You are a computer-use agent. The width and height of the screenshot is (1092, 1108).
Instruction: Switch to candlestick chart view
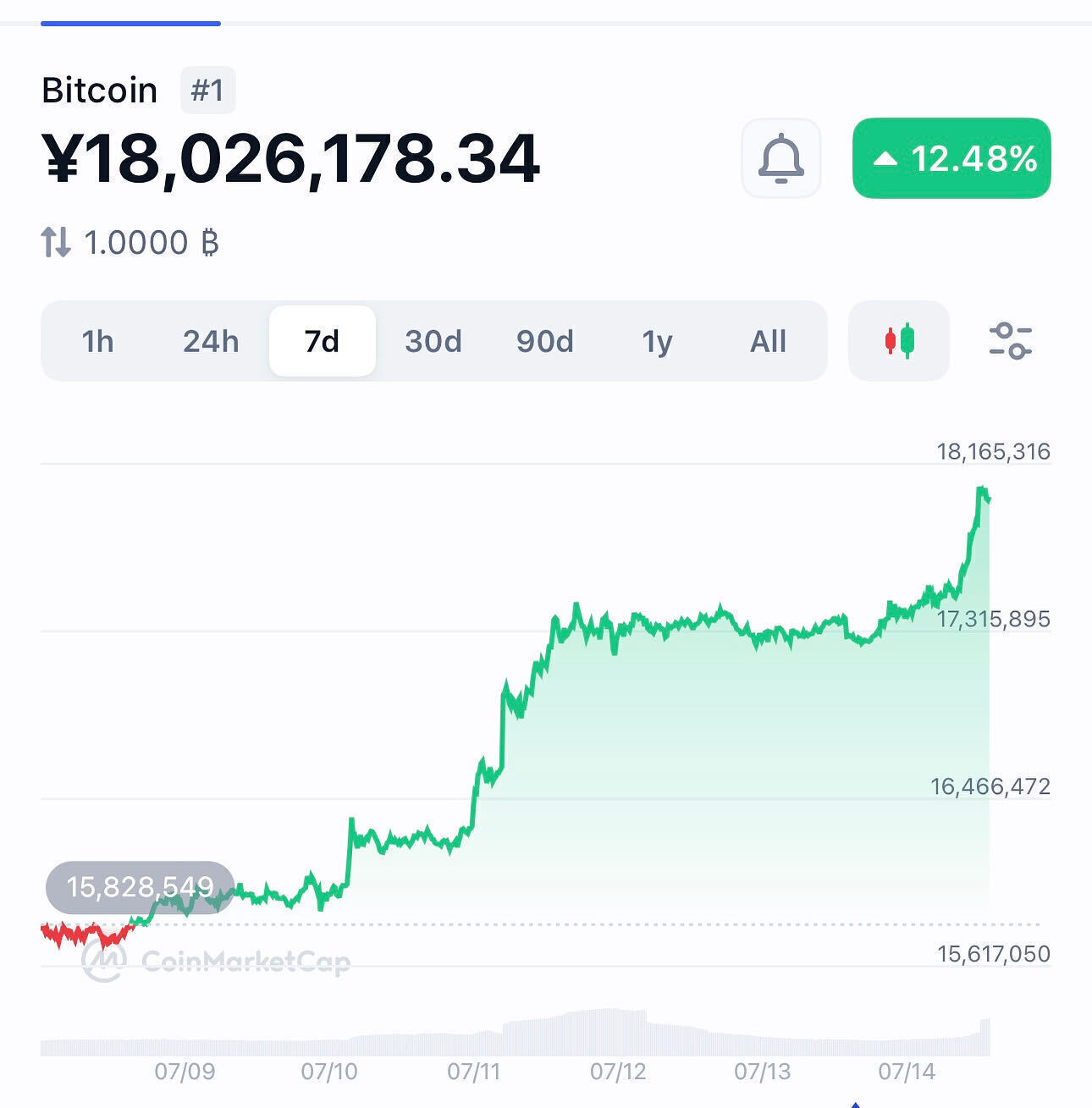(899, 341)
